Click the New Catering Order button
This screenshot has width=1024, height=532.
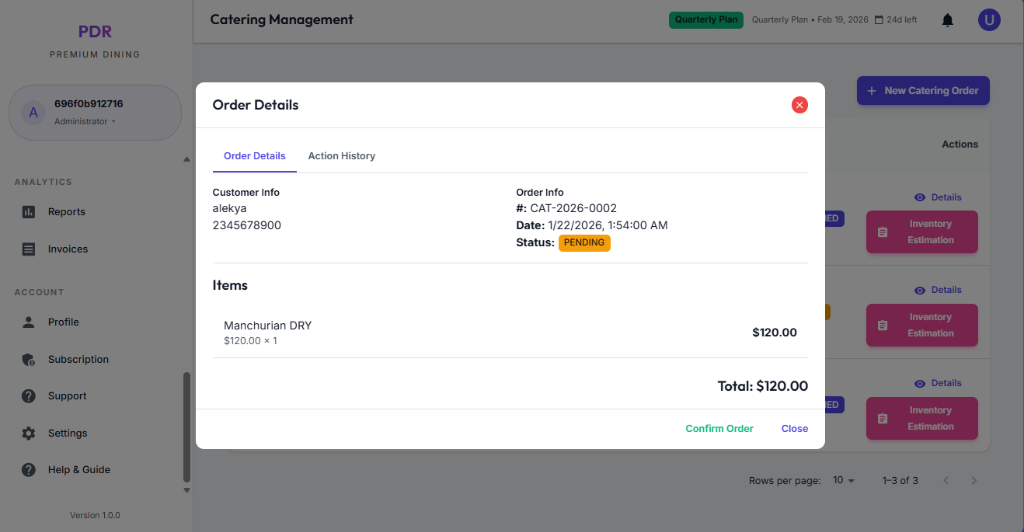pyautogui.click(x=922, y=91)
